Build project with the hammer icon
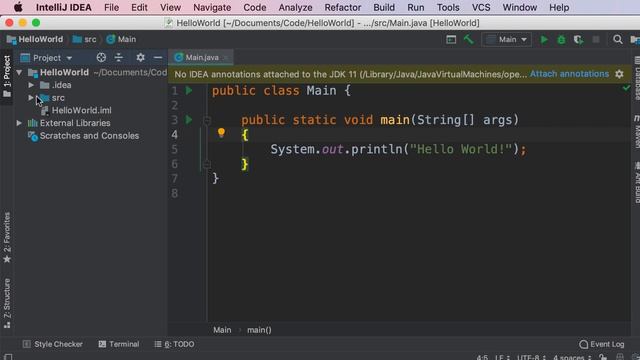 click(x=469, y=39)
